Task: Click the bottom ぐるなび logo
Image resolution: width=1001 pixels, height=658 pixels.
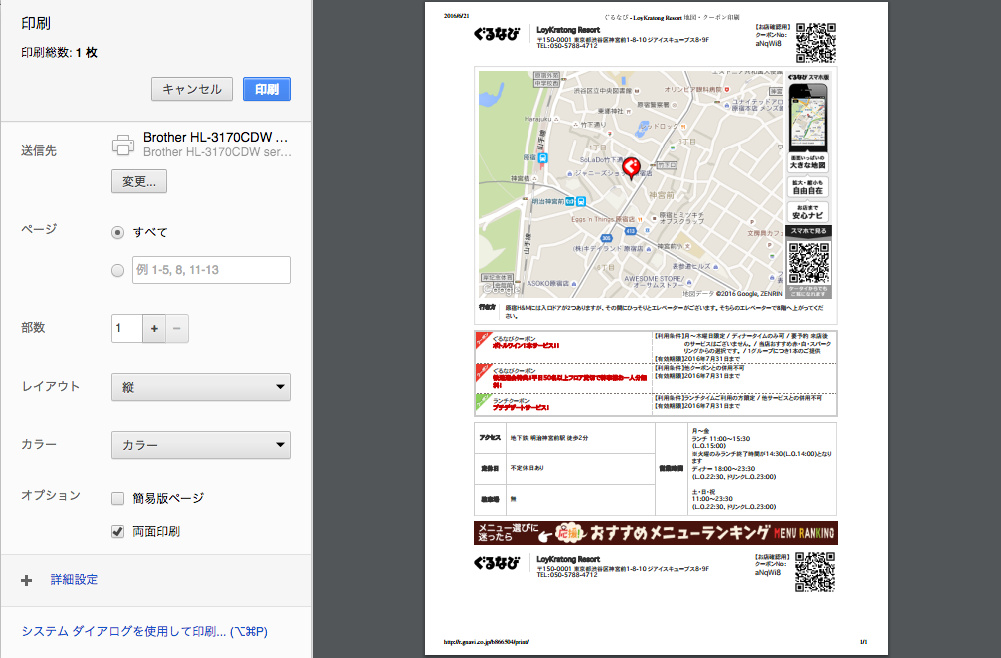Action: tap(497, 563)
